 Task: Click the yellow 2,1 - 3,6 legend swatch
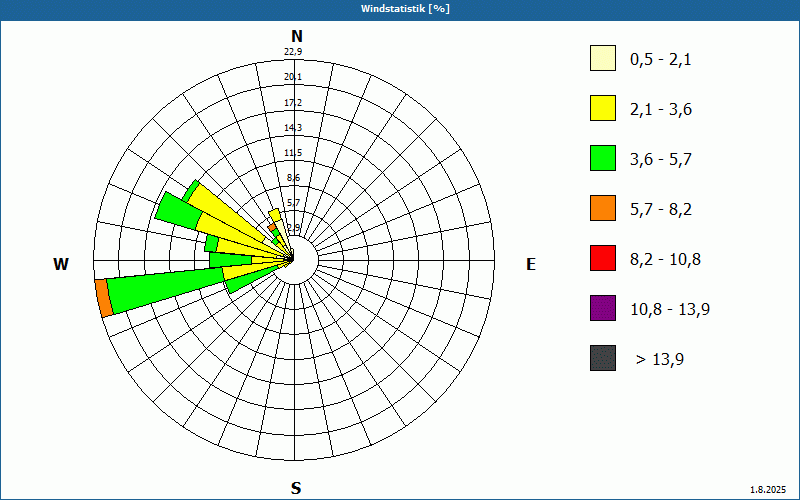click(x=603, y=108)
